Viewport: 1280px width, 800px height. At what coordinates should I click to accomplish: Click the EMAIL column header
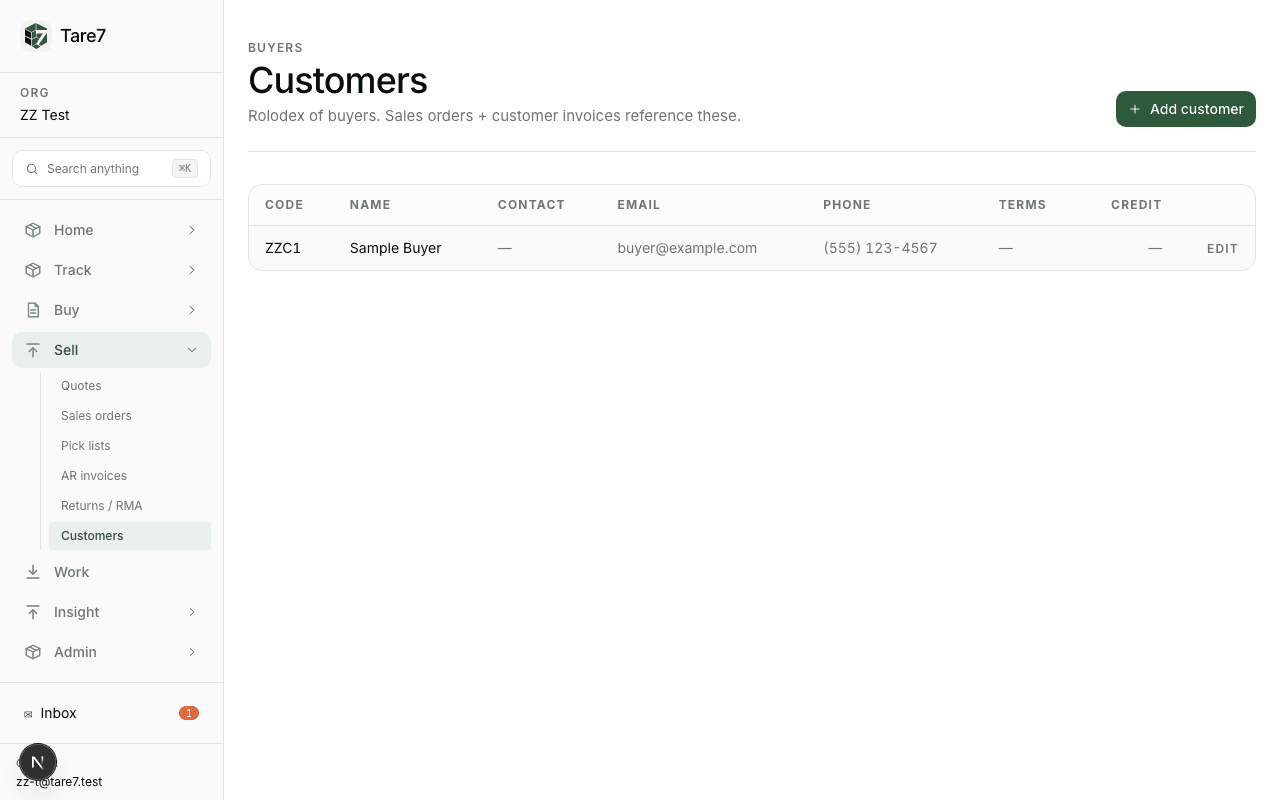639,205
